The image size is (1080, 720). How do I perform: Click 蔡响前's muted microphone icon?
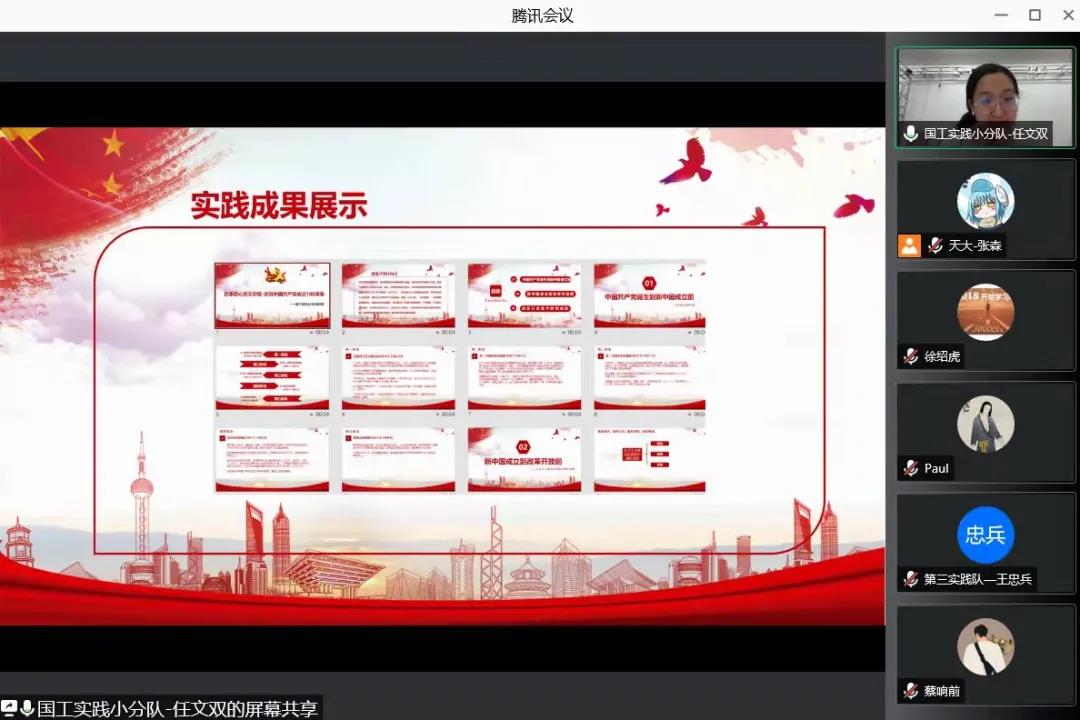point(910,690)
